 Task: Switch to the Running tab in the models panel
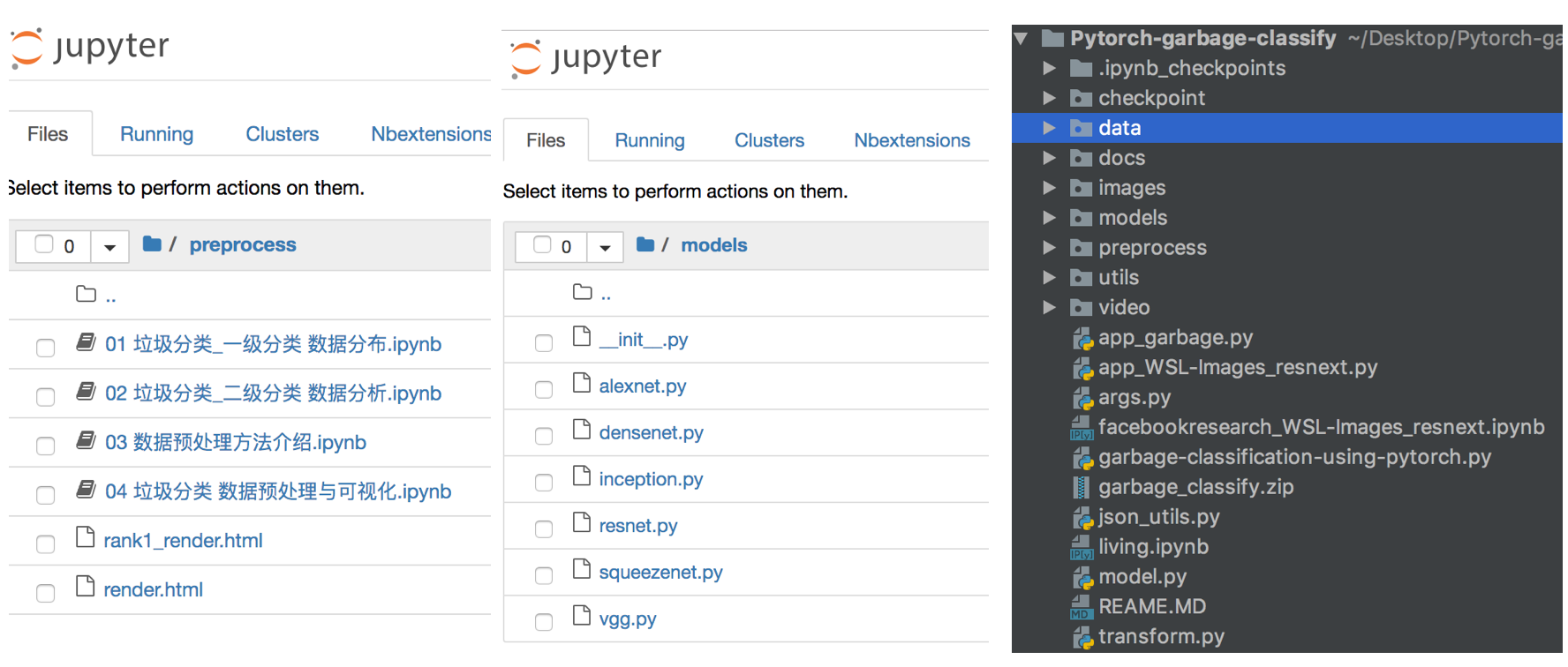649,140
